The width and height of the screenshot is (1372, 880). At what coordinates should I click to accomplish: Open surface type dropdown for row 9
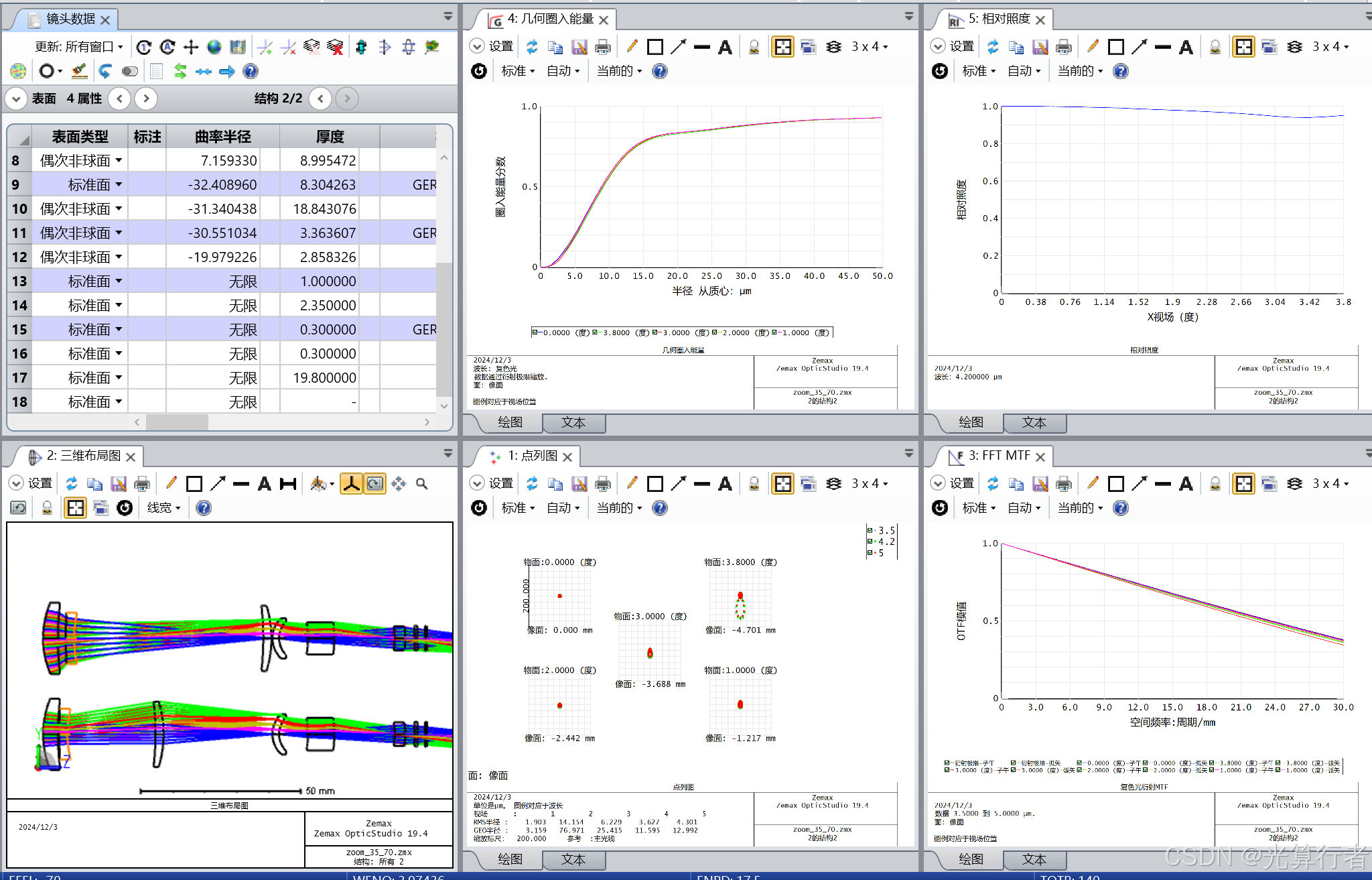(x=119, y=184)
